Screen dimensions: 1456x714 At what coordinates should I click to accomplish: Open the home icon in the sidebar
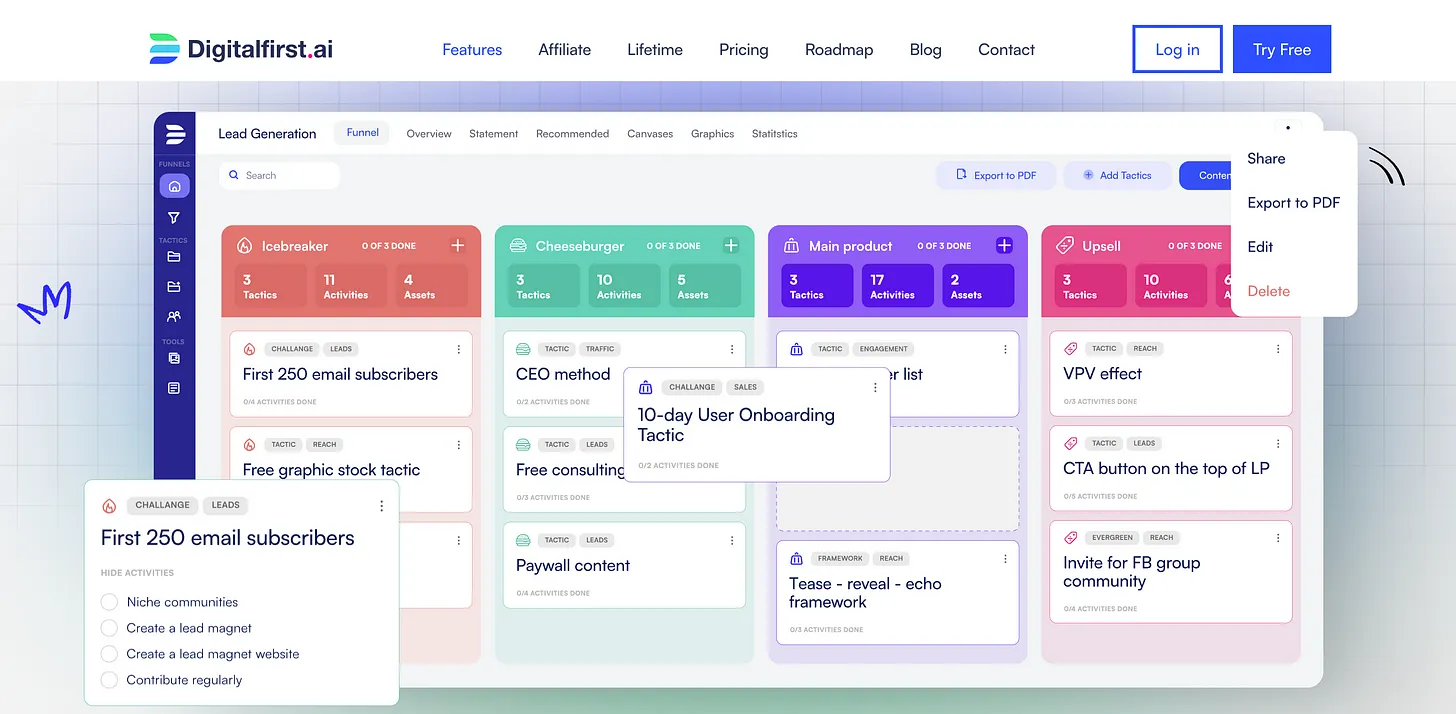174,186
